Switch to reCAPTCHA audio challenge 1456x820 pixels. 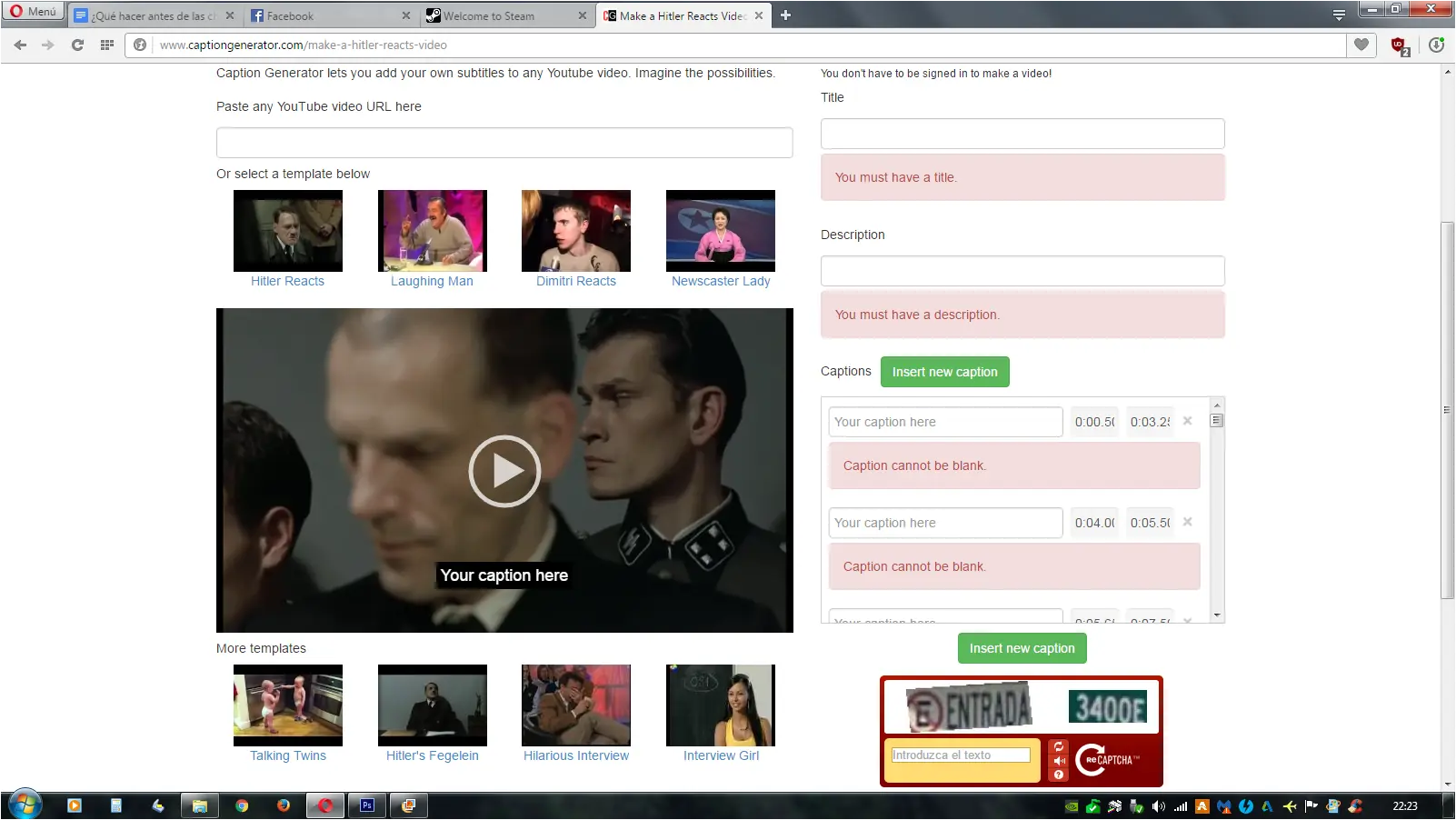point(1059,761)
